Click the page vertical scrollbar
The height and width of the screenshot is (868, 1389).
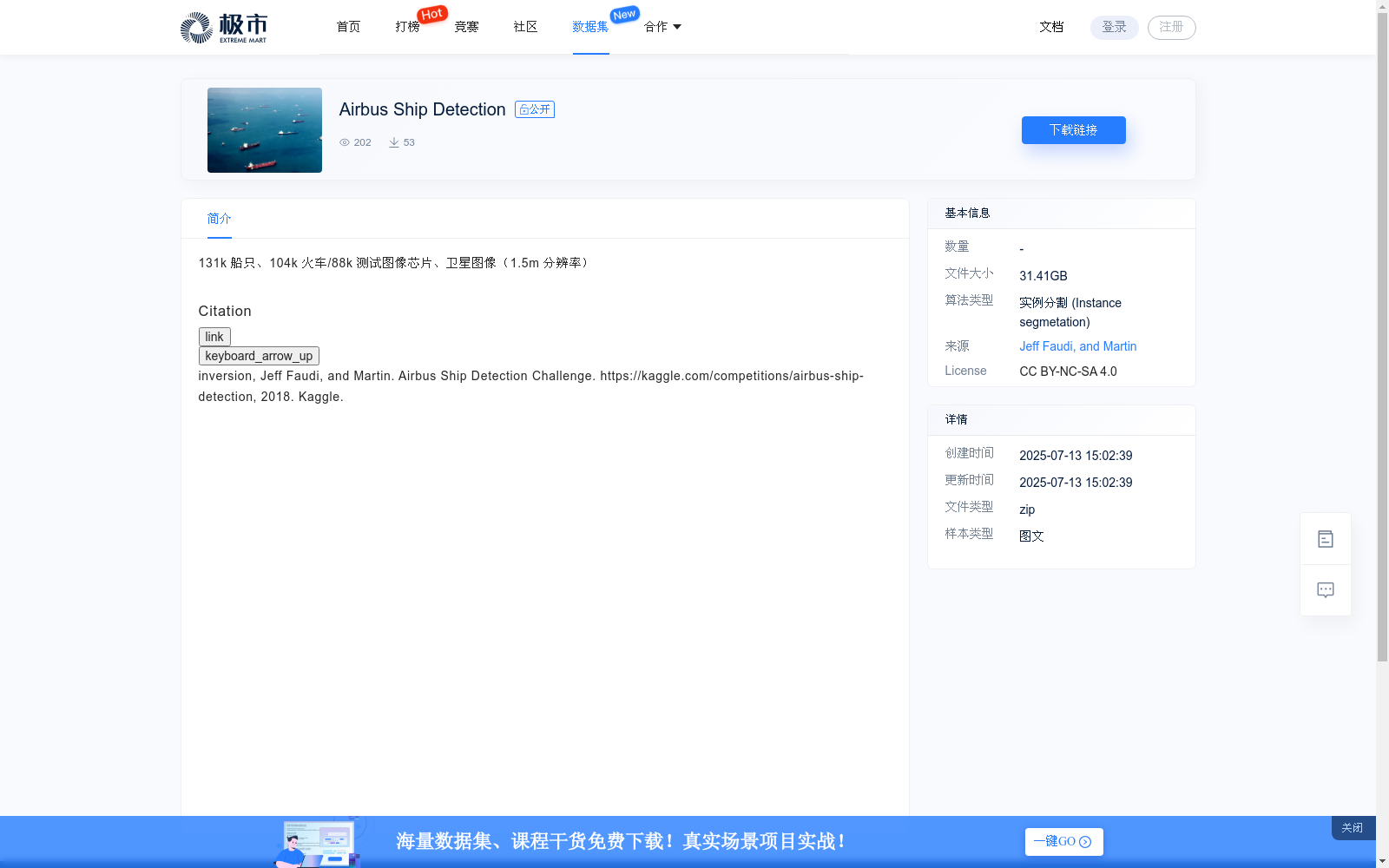[x=1382, y=337]
